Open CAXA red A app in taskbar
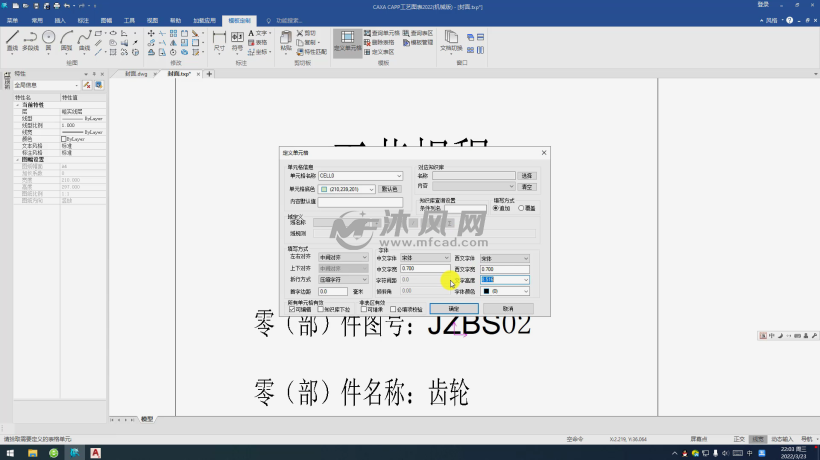Viewport: 820px width, 460px height. coord(95,453)
